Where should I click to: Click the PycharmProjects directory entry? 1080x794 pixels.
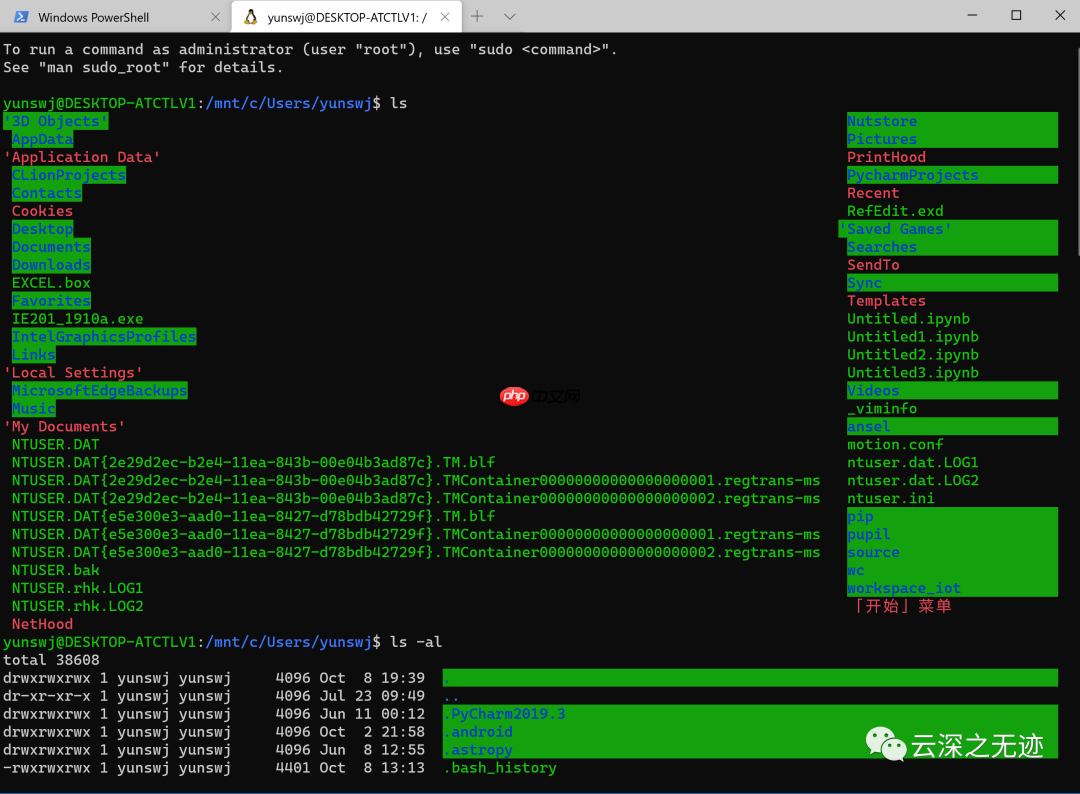click(x=912, y=175)
